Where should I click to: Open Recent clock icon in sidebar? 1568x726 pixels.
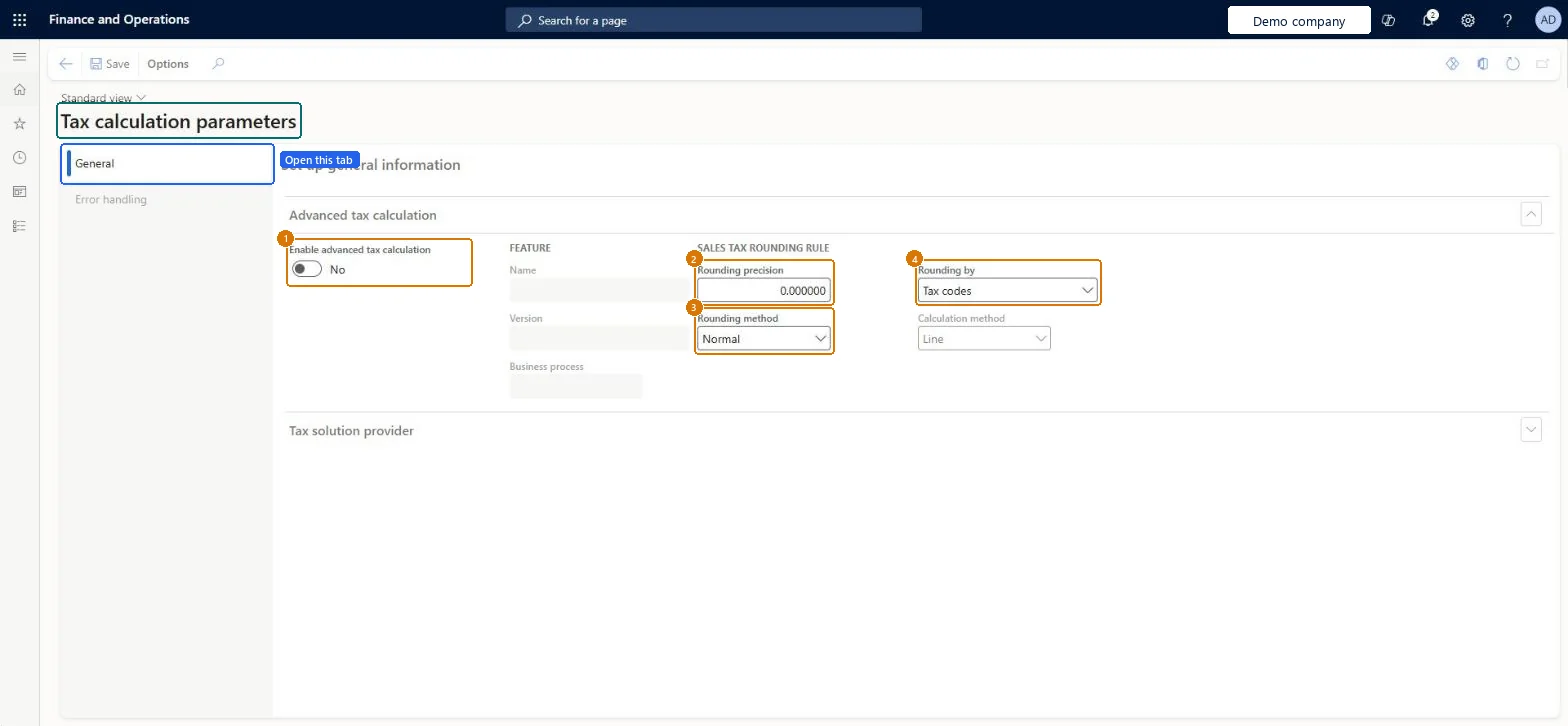click(x=19, y=158)
